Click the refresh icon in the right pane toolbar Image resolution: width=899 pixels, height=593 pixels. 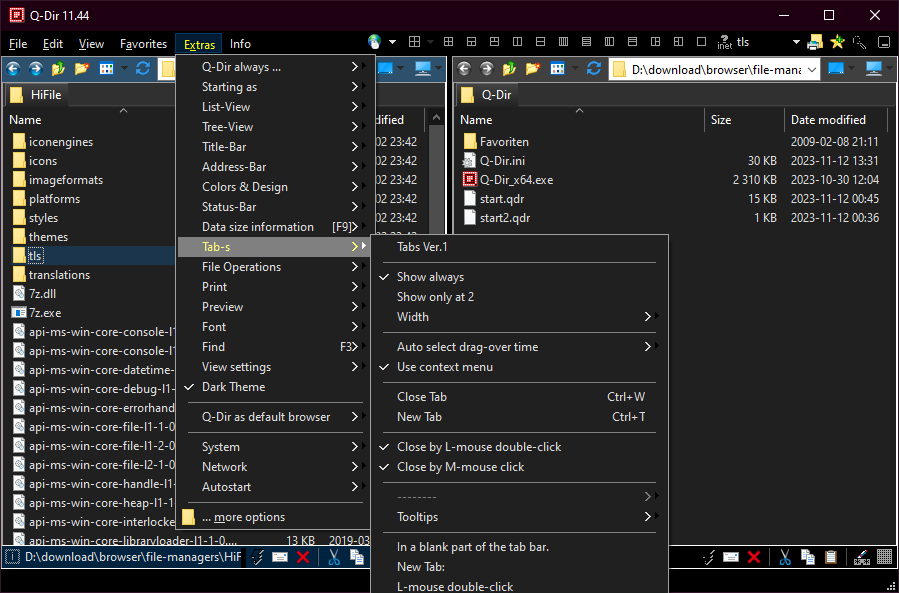point(594,69)
